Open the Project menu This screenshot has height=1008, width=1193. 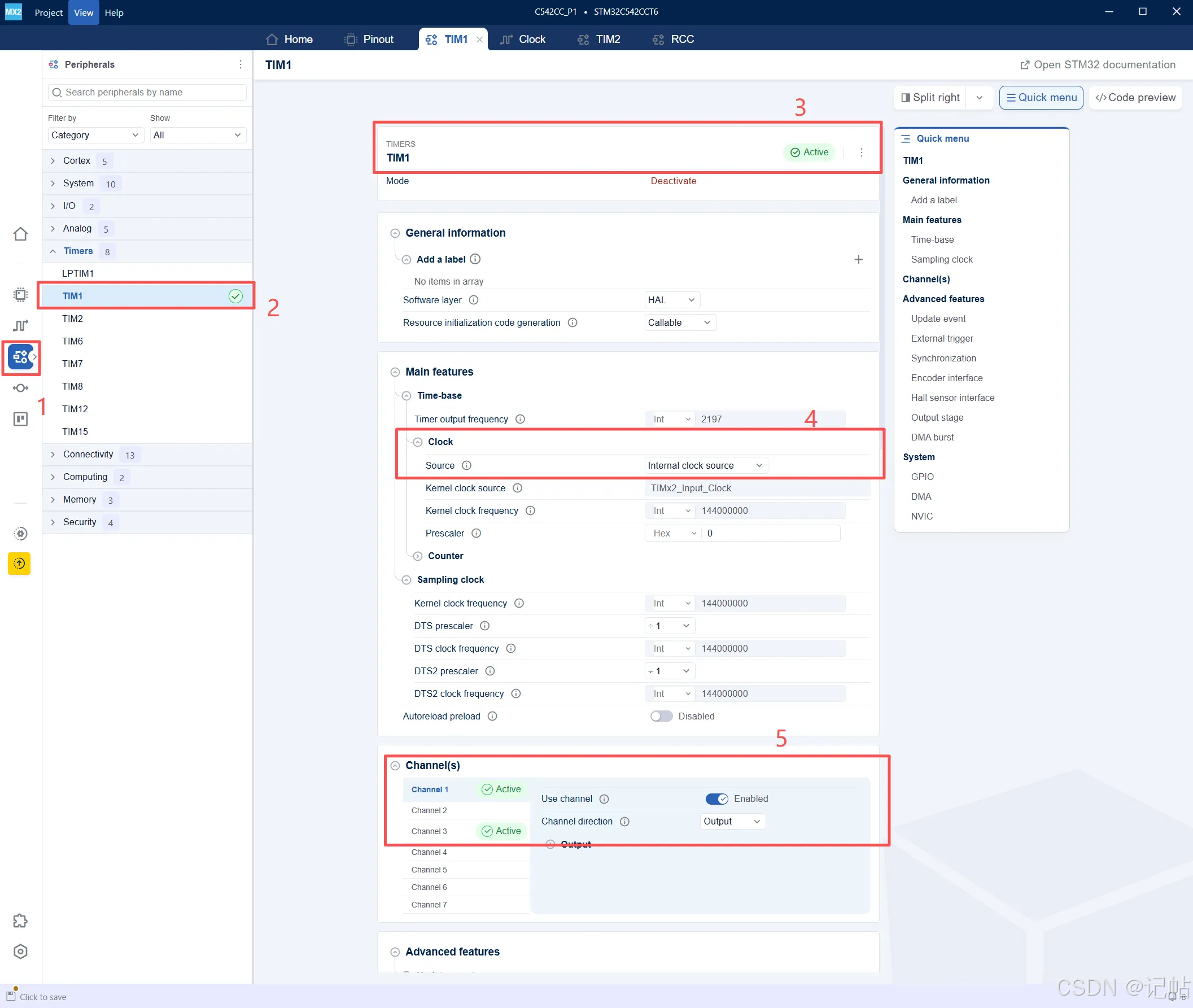point(49,12)
